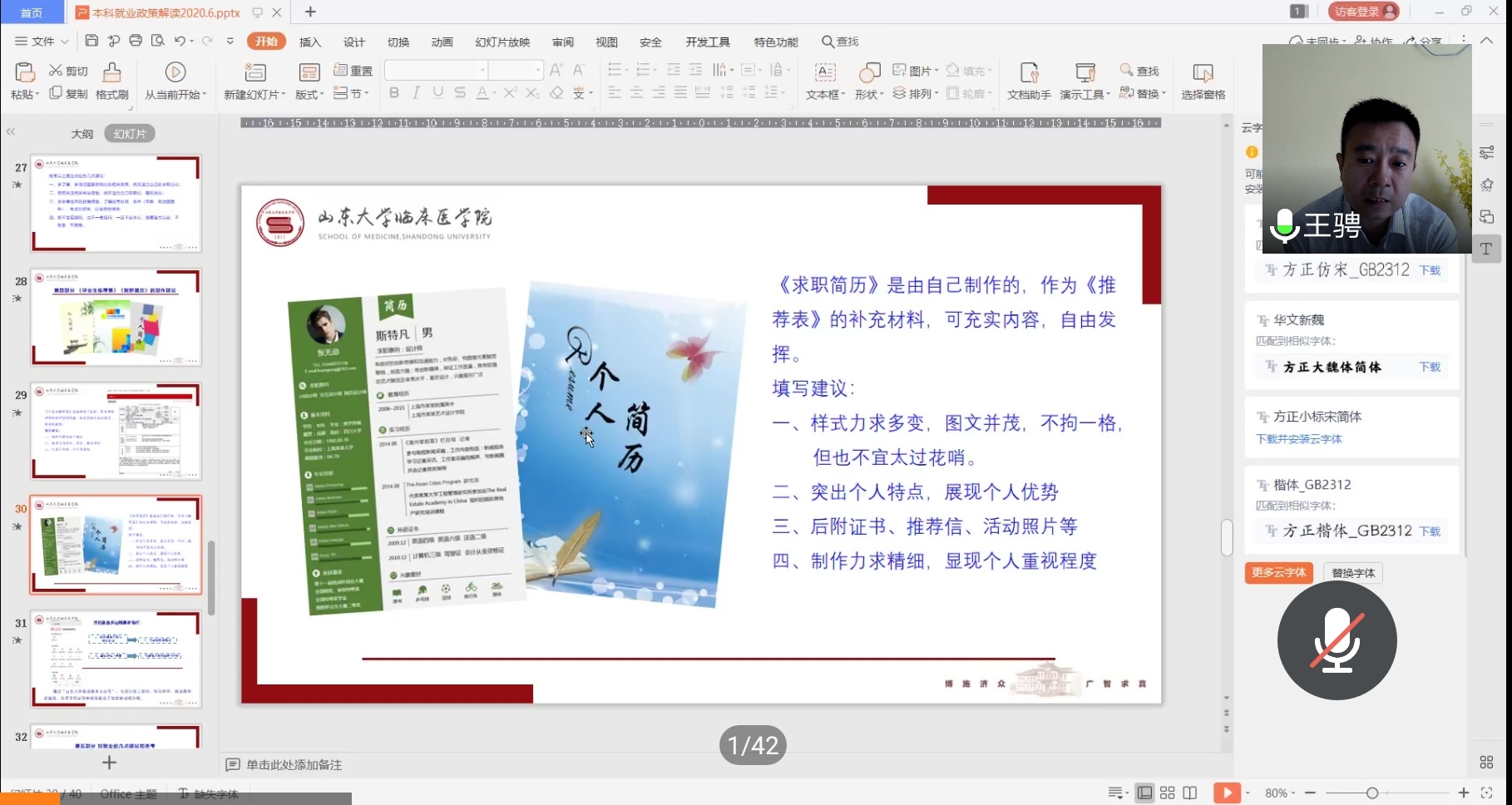Click the increase font size icon
Screen dimensions: 1512x805
[x=556, y=70]
